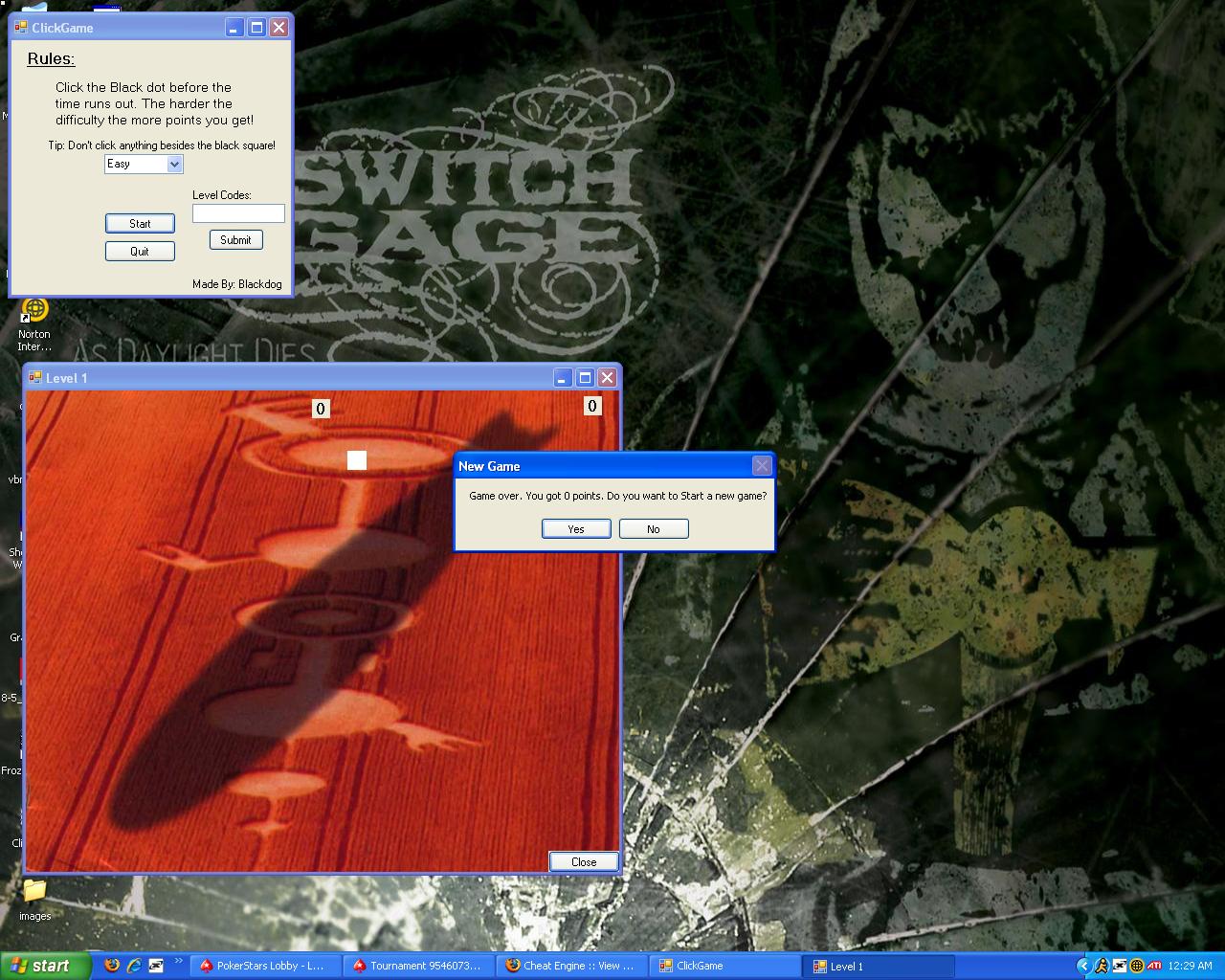
Task: Switch to the Tournament taskbar window
Action: (416, 966)
